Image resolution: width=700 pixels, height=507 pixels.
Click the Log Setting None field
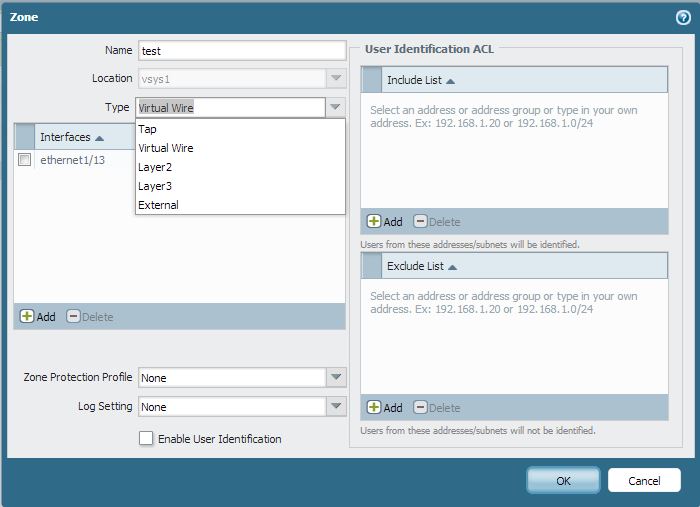point(232,406)
